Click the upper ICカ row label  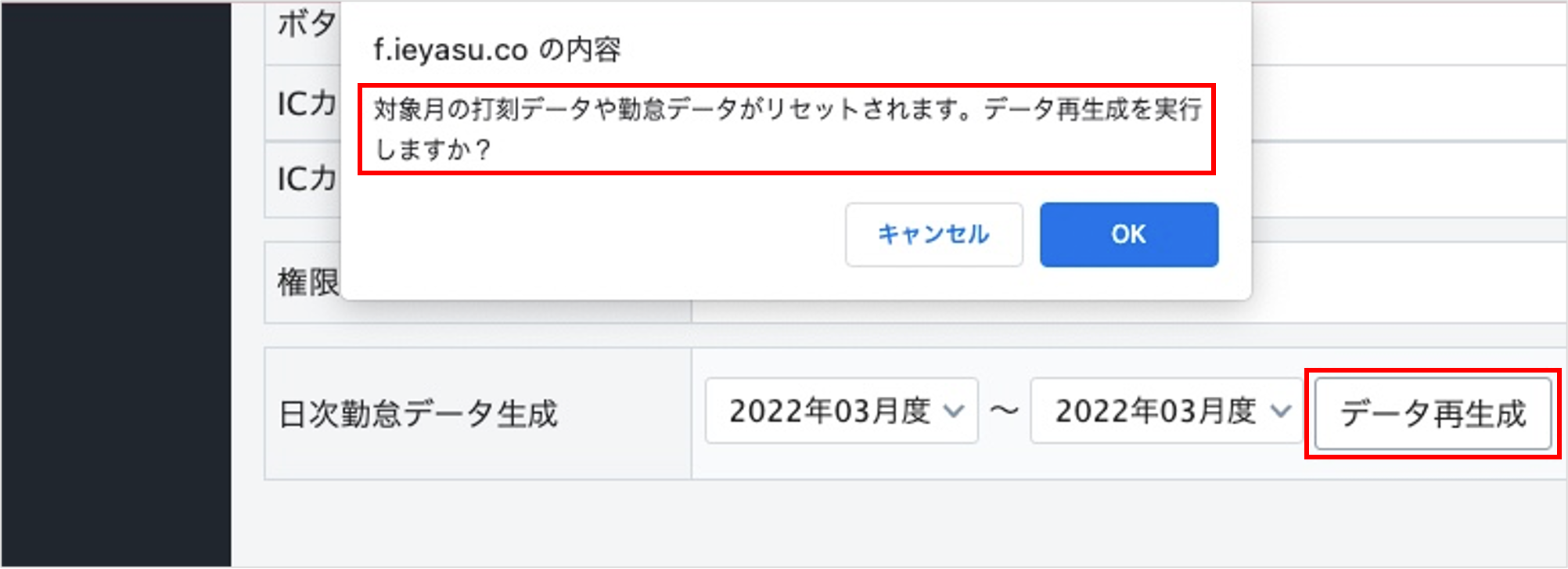307,103
